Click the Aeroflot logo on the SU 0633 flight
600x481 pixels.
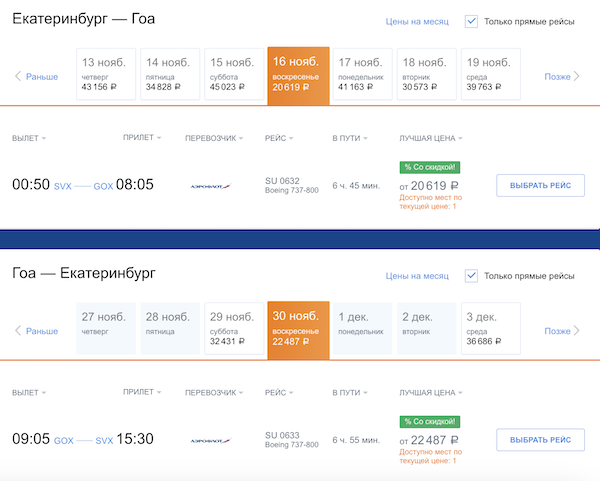click(209, 440)
